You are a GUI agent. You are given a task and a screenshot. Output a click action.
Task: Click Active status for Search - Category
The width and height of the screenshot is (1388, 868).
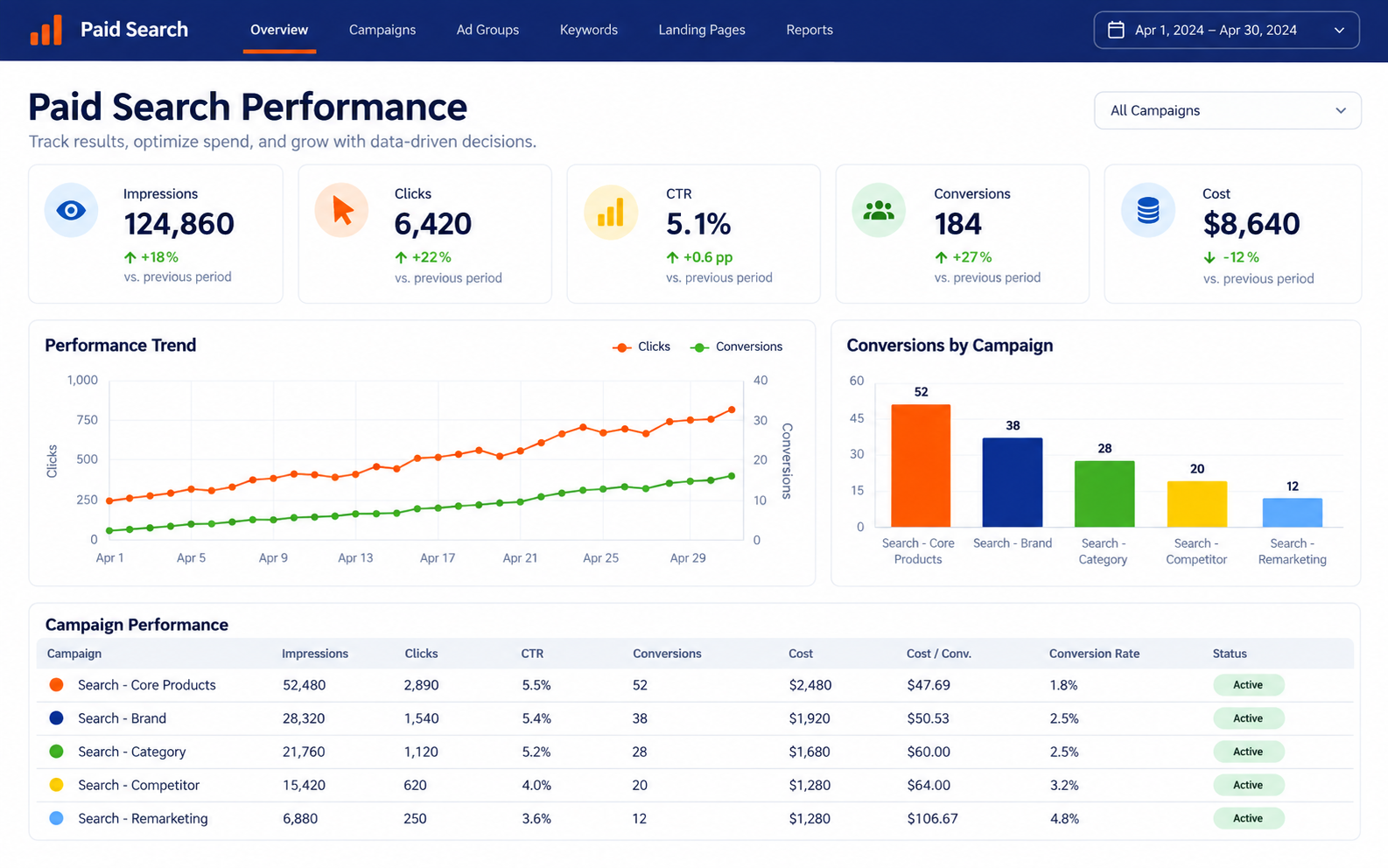tap(1248, 752)
